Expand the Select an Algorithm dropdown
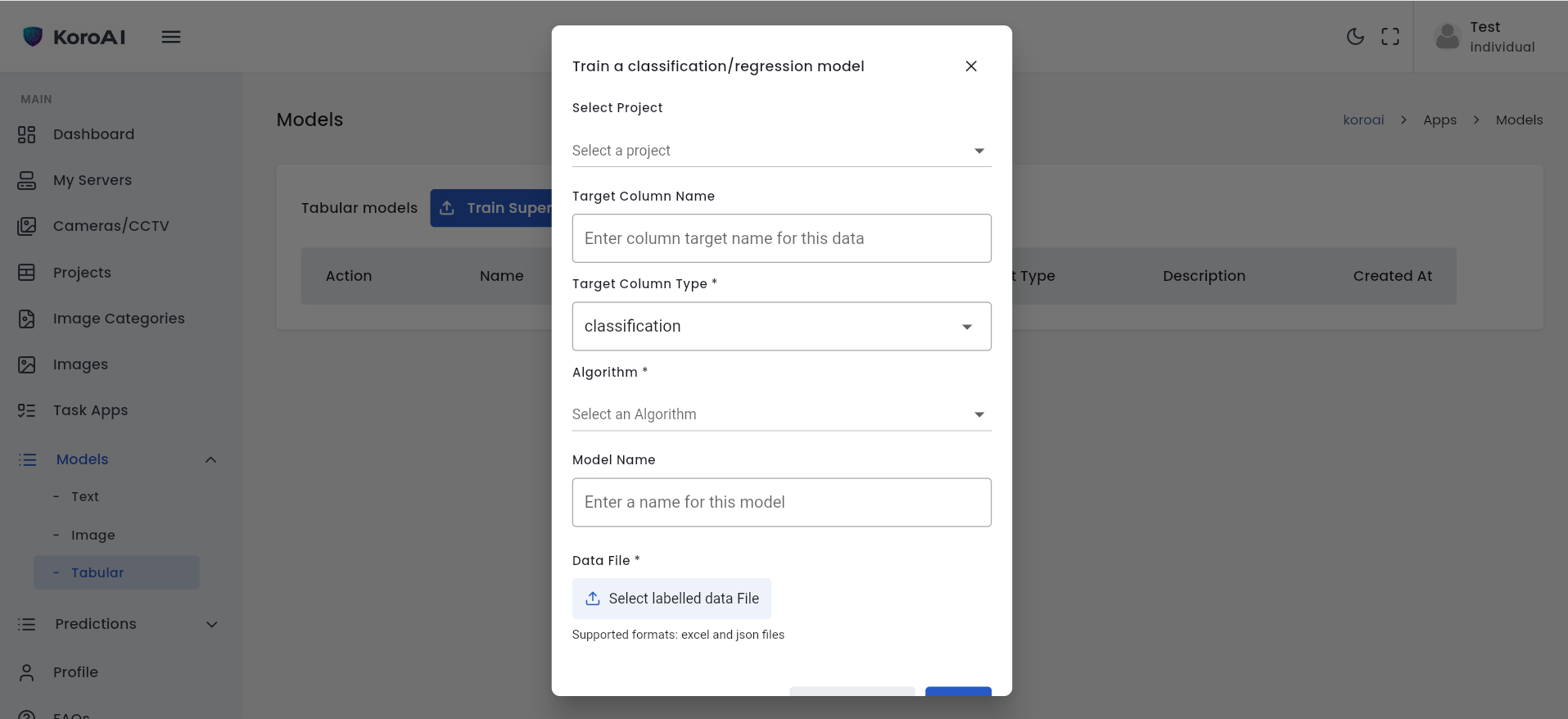 pos(781,414)
